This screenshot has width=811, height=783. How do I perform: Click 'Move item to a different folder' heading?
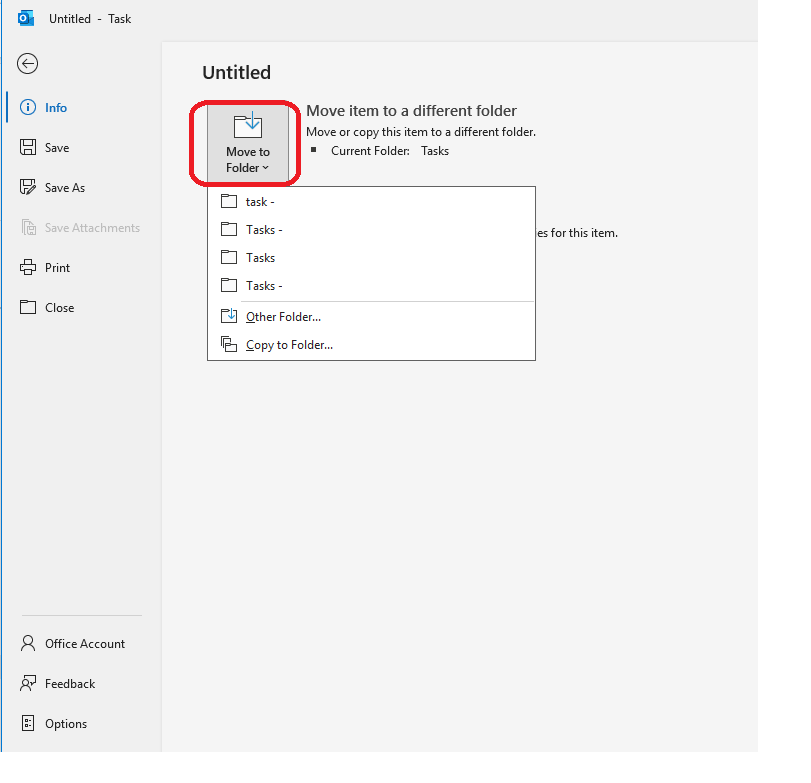coord(411,111)
